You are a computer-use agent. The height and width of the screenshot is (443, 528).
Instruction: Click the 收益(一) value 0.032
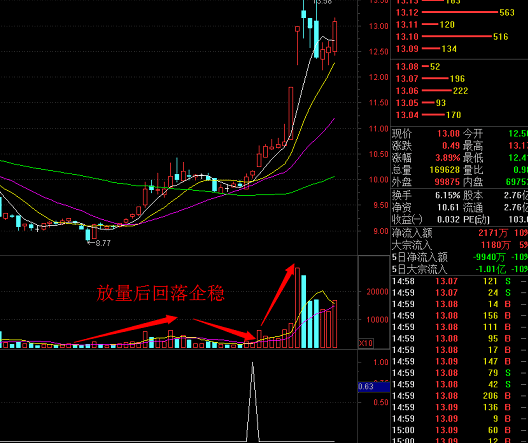pos(448,219)
